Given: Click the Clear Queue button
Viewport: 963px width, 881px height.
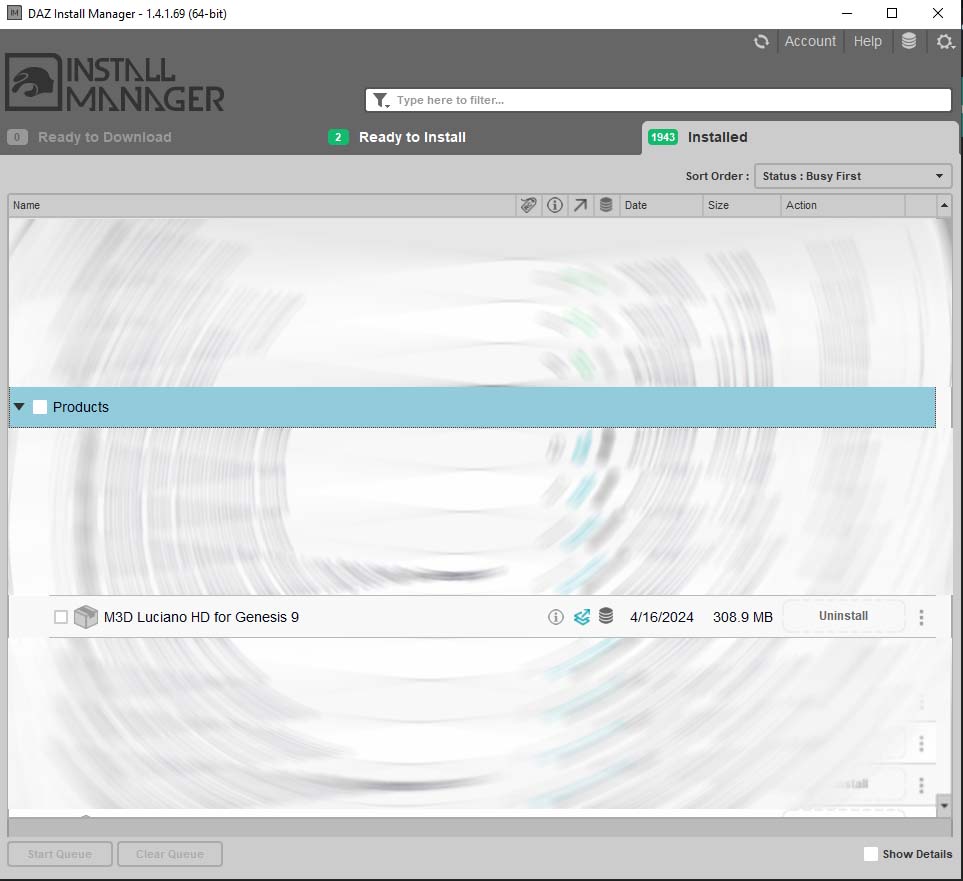Looking at the screenshot, I should point(170,854).
